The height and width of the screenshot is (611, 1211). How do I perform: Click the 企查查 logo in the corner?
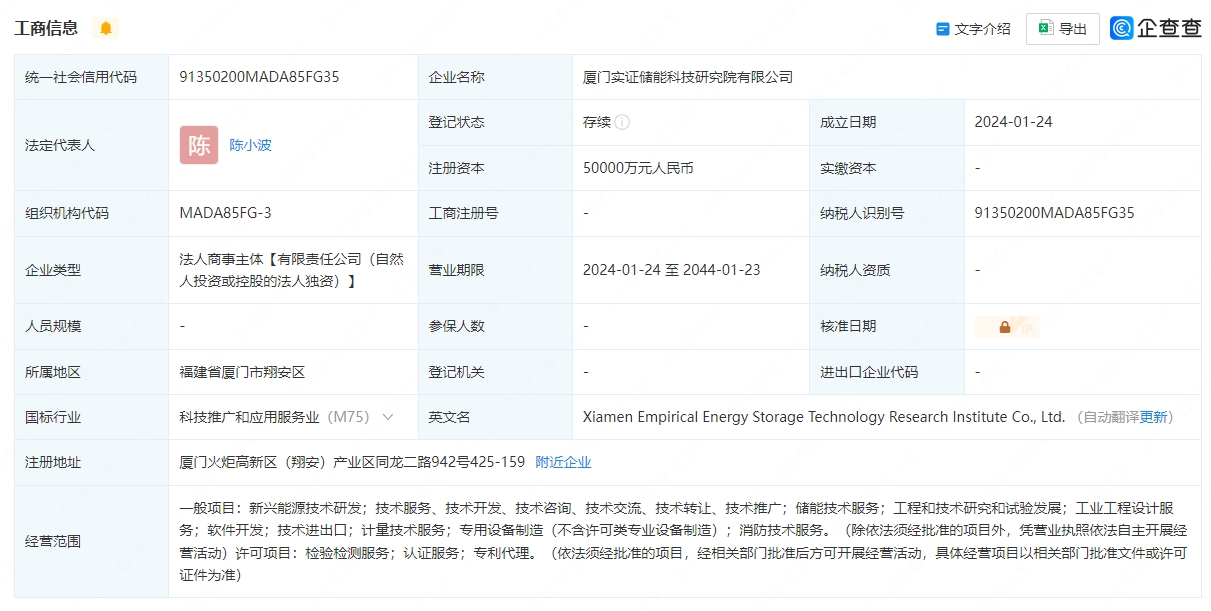point(1155,28)
